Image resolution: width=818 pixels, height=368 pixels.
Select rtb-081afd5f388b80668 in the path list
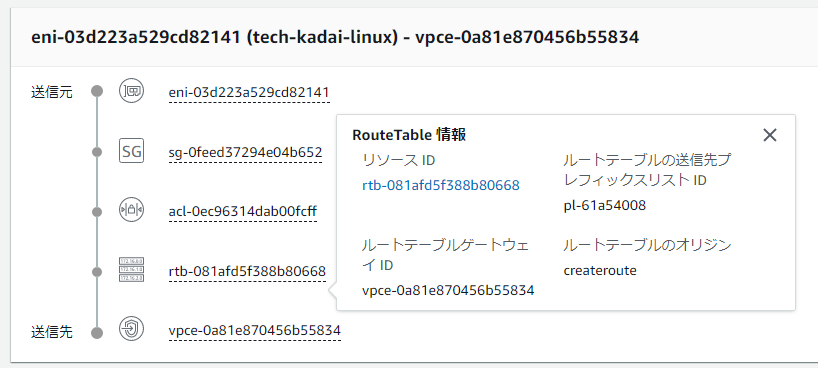click(x=247, y=271)
